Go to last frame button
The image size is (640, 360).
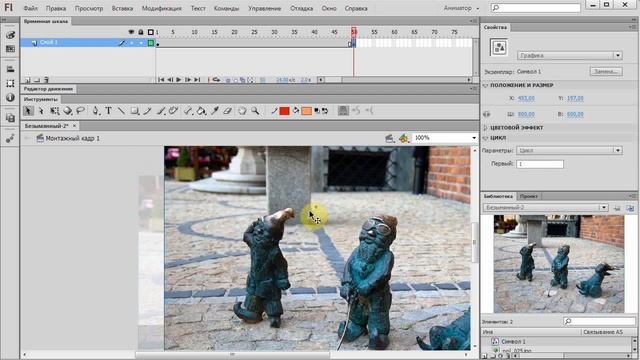197,80
